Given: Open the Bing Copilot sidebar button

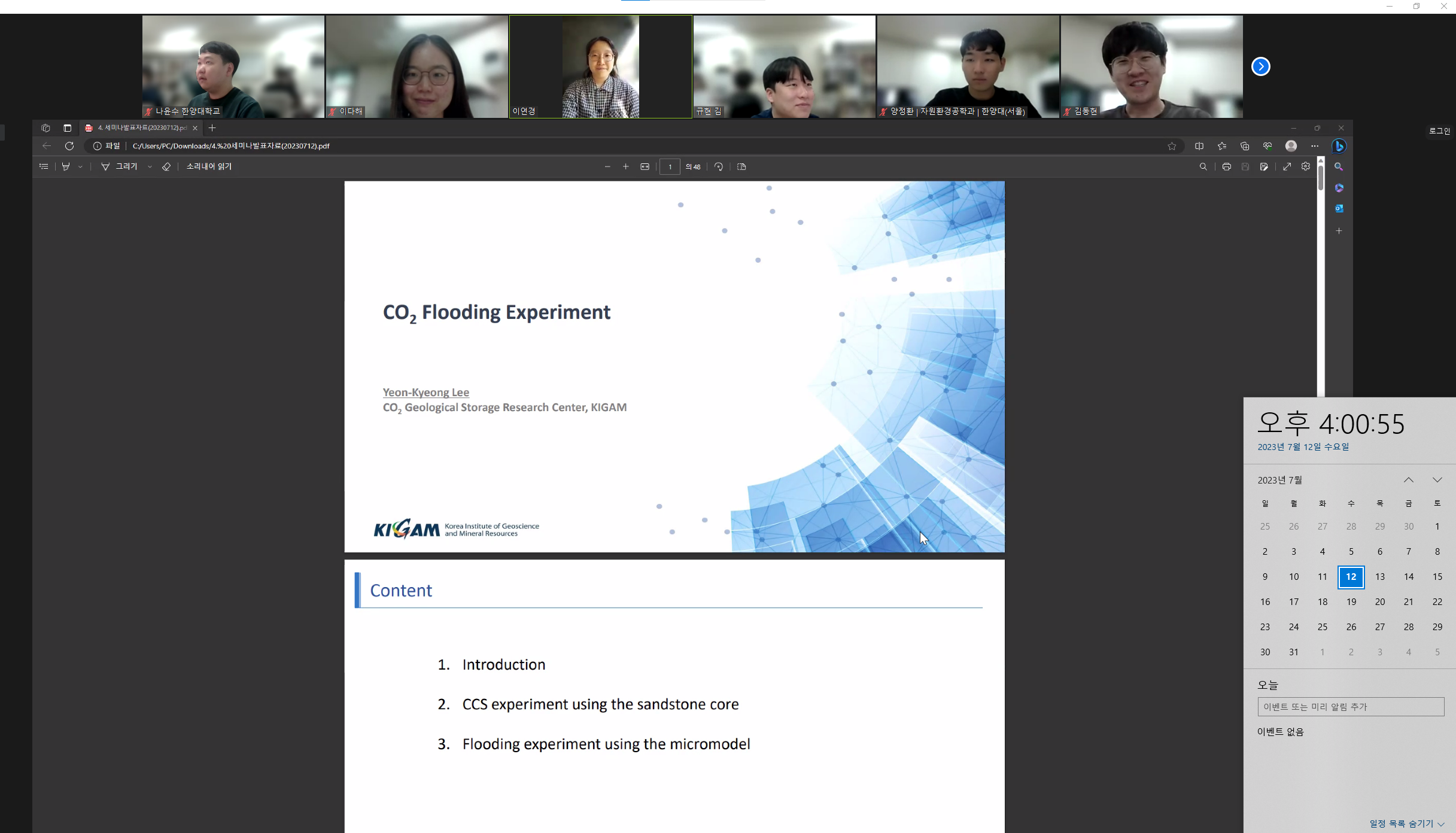Looking at the screenshot, I should [1339, 145].
